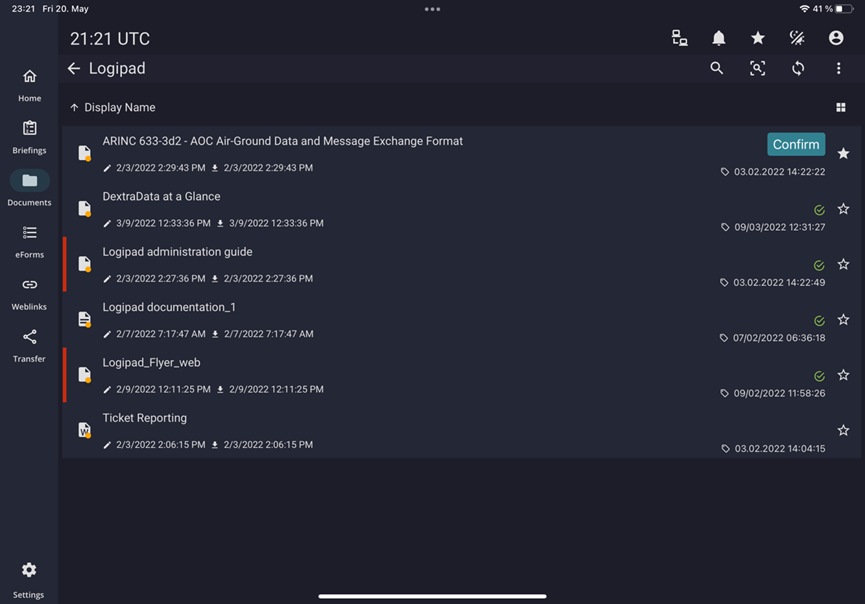Open the notifications bell
865x604 pixels.
coord(718,38)
